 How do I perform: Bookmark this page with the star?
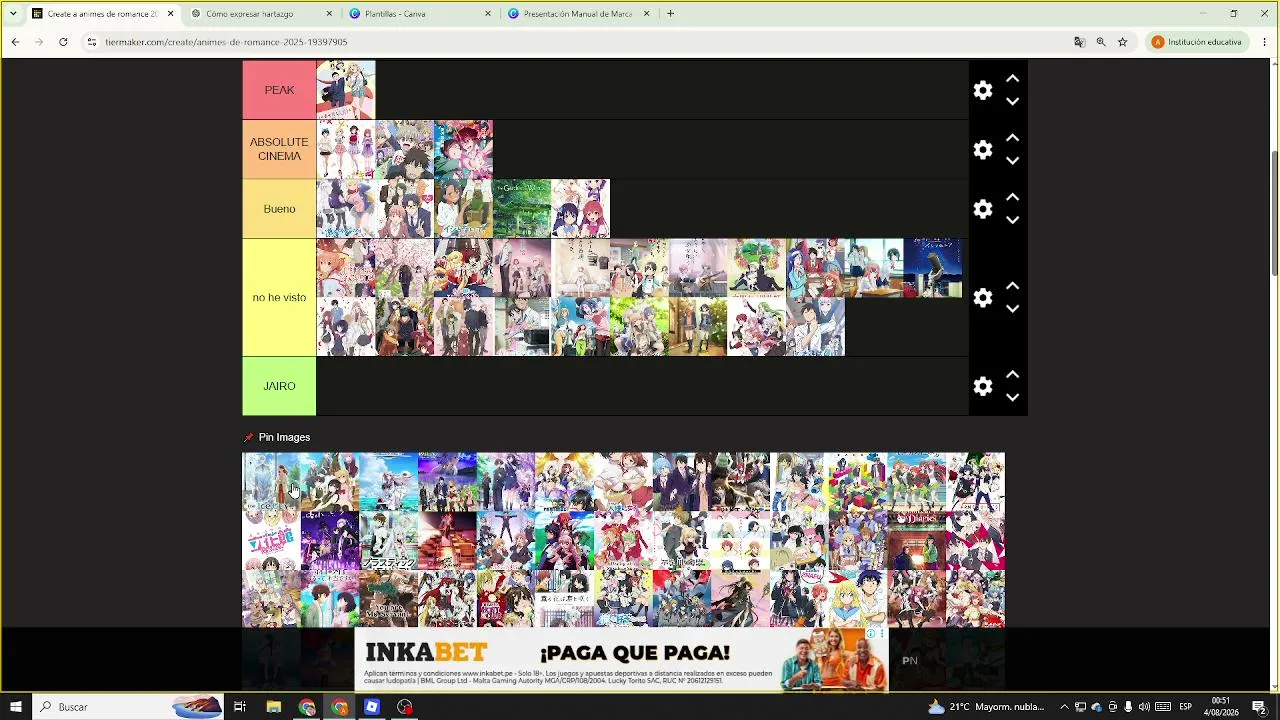coord(1122,42)
